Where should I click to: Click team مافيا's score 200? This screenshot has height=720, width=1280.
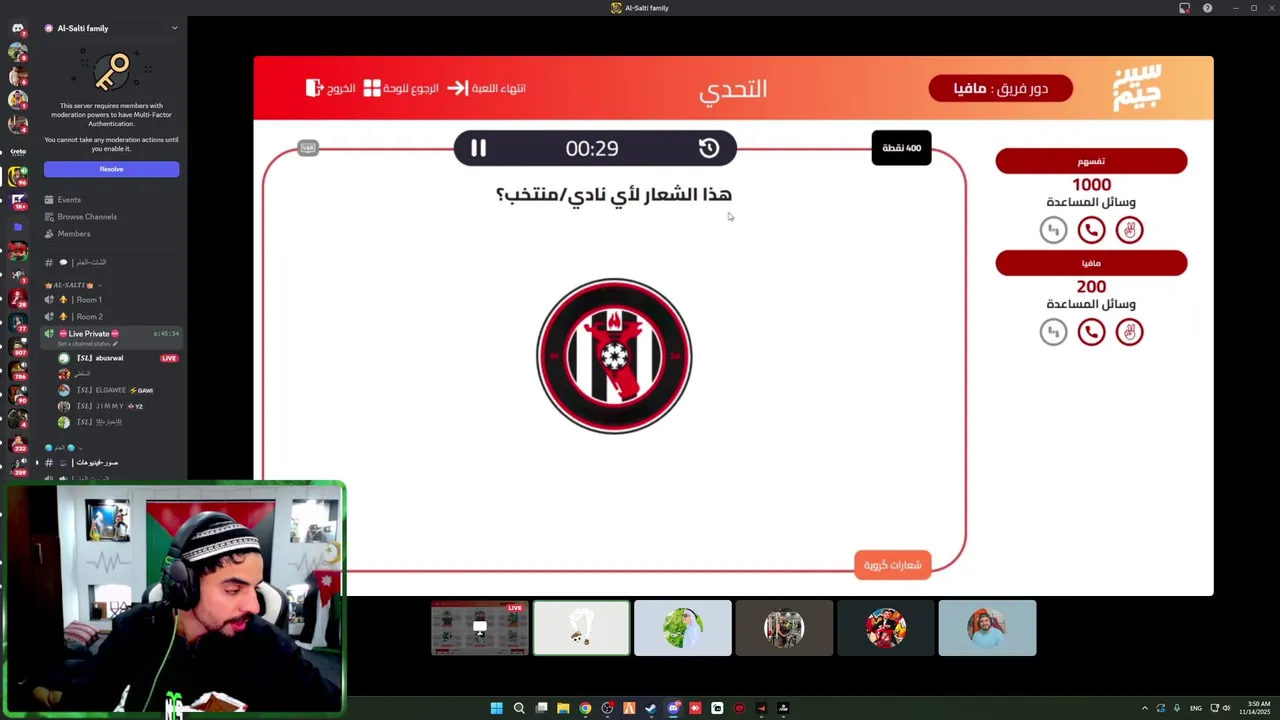tap(1091, 287)
